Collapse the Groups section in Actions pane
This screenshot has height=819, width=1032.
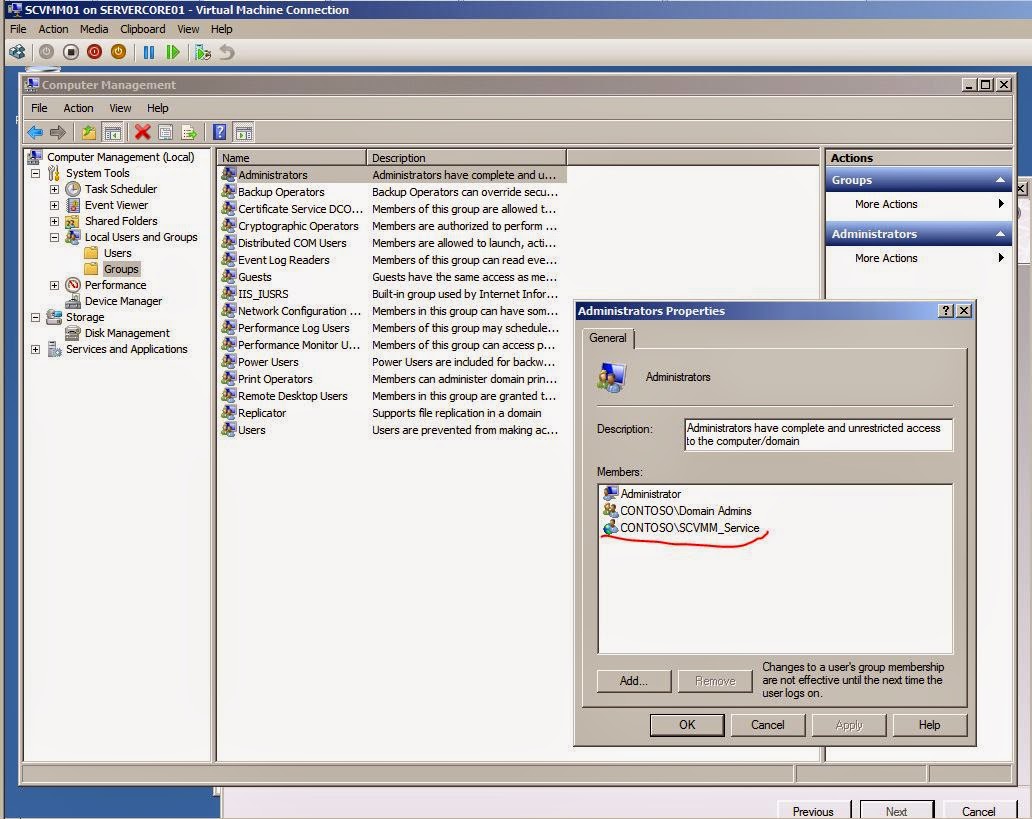click(x=1000, y=180)
